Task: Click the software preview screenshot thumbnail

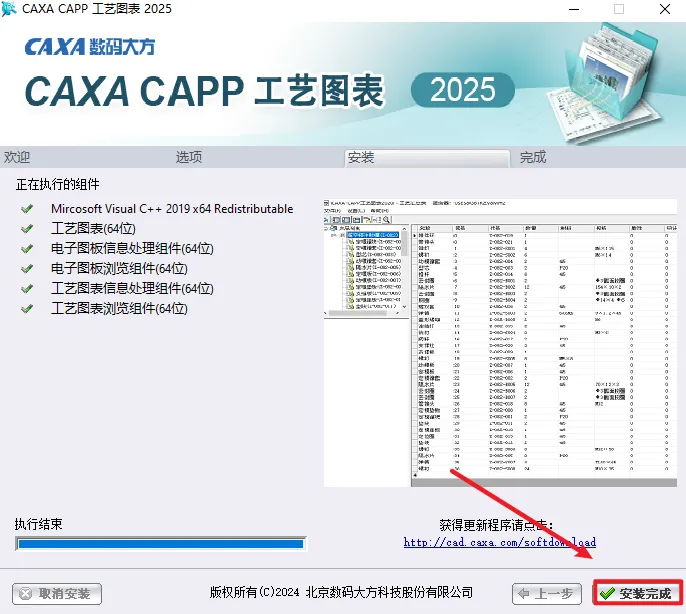Action: click(500, 343)
